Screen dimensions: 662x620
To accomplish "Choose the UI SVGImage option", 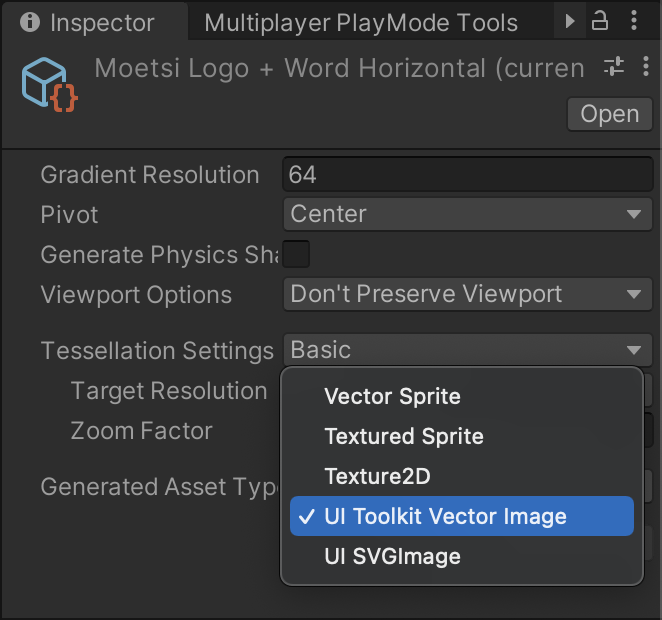I will pyautogui.click(x=392, y=556).
